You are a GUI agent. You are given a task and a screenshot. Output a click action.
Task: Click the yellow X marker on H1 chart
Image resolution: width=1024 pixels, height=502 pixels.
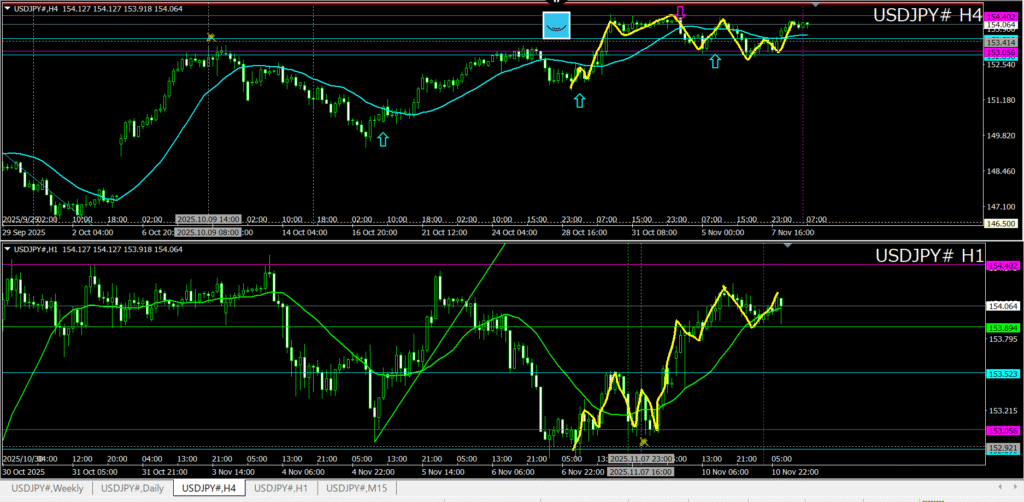coord(643,441)
